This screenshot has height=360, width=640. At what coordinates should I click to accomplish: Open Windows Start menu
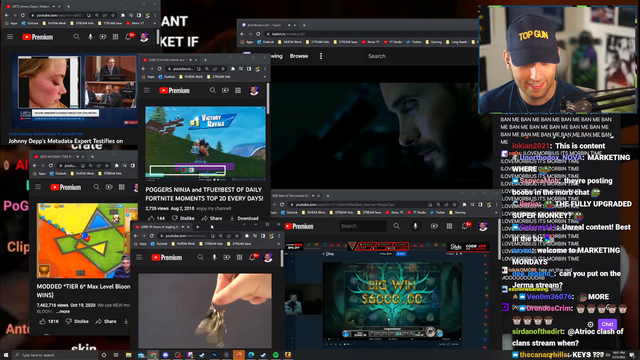pyautogui.click(x=6, y=355)
